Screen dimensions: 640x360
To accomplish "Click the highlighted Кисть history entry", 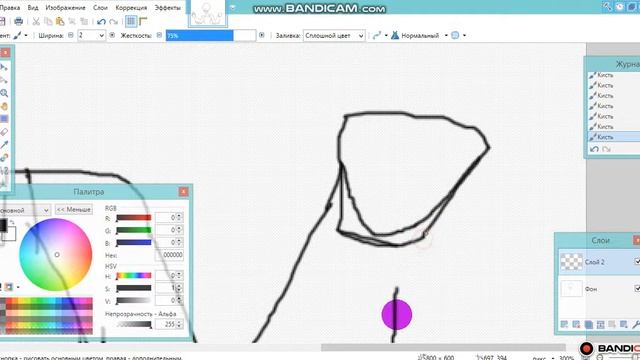I will click(614, 137).
